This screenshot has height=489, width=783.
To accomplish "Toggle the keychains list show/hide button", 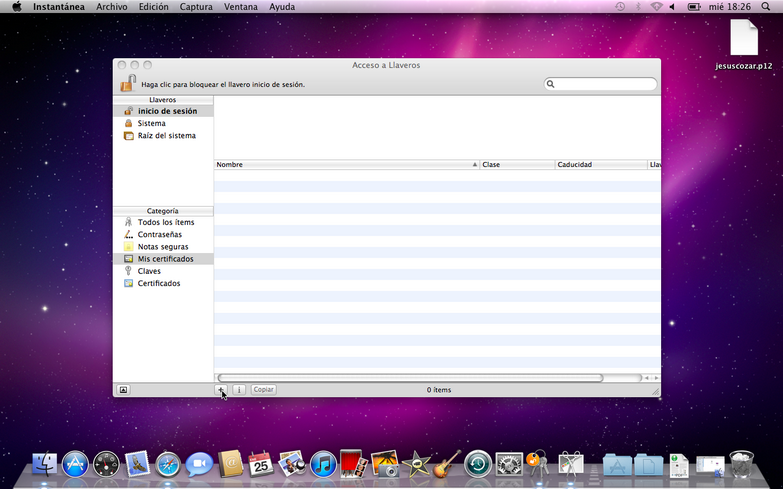I will 123,390.
